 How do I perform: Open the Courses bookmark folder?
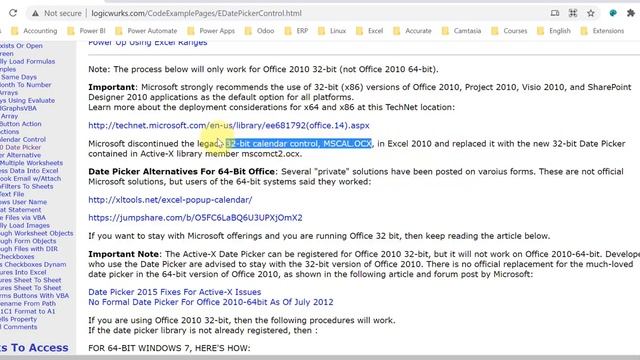(509, 31)
